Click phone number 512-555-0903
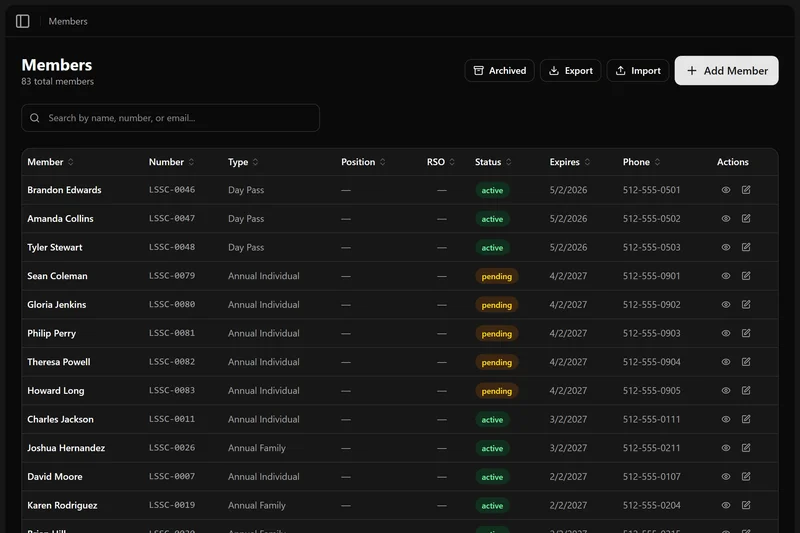Image resolution: width=800 pixels, height=533 pixels. [652, 333]
